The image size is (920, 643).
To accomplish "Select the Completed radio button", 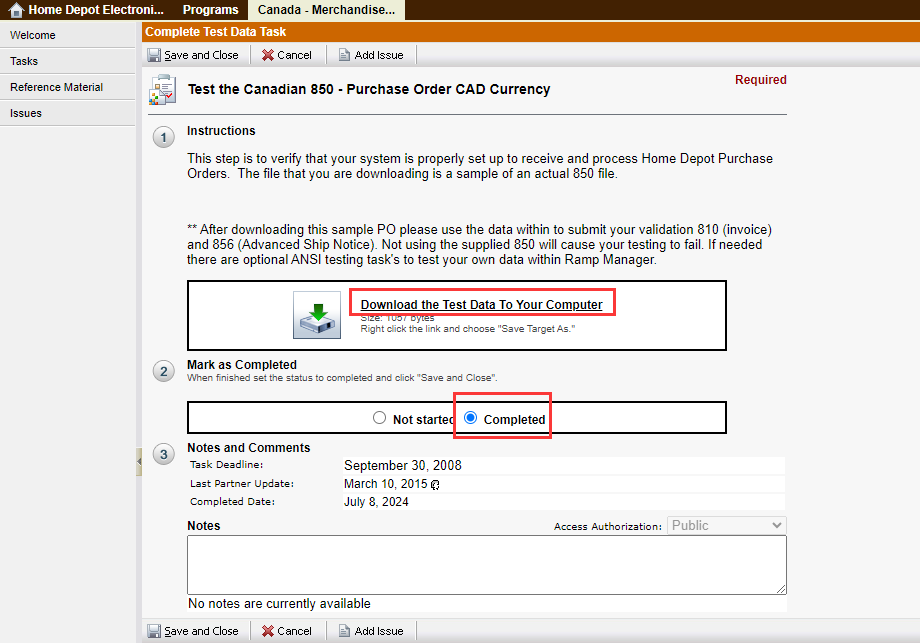I will coord(471,418).
